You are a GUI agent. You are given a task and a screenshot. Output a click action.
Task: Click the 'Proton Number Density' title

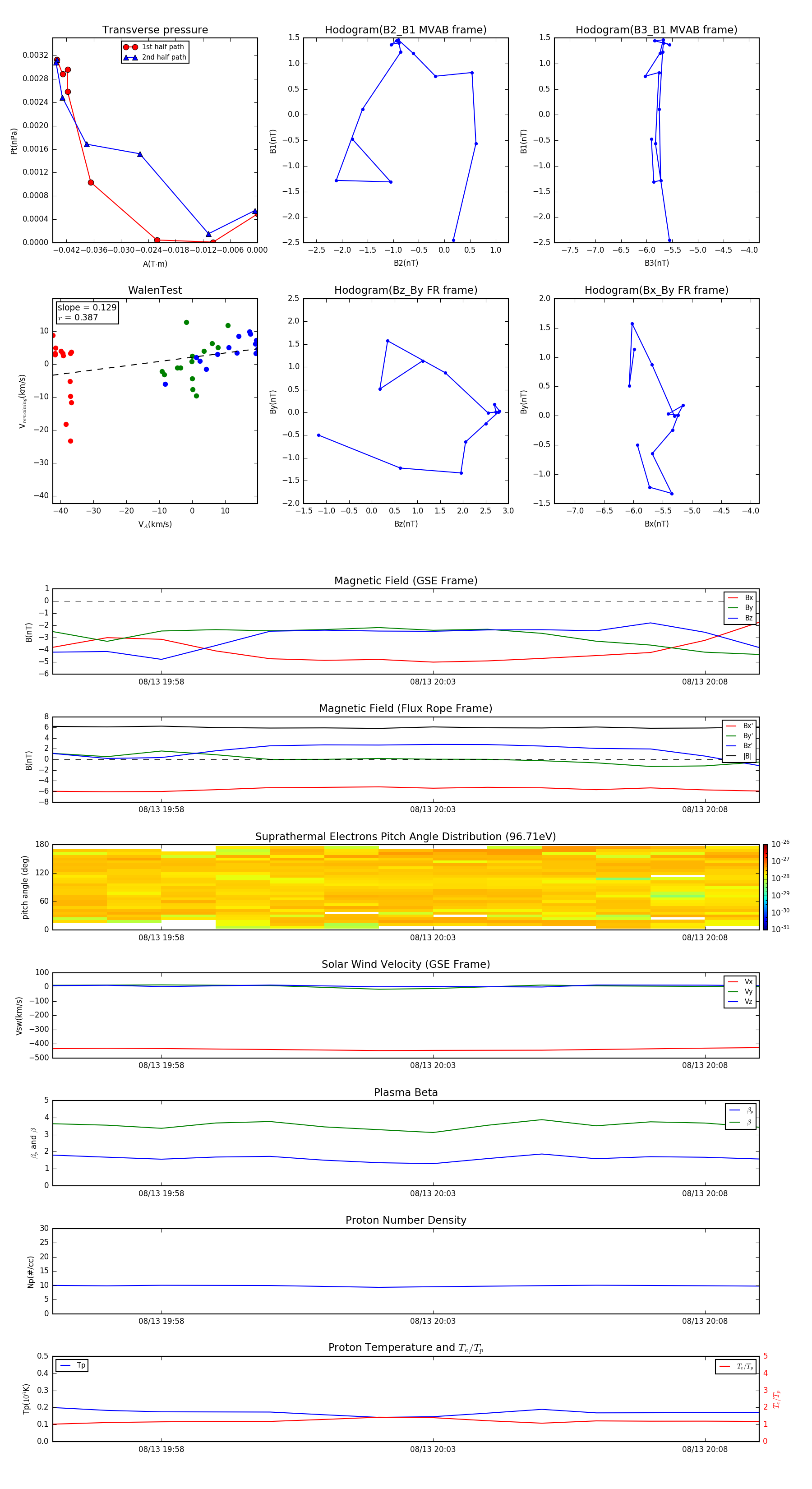tap(406, 1220)
